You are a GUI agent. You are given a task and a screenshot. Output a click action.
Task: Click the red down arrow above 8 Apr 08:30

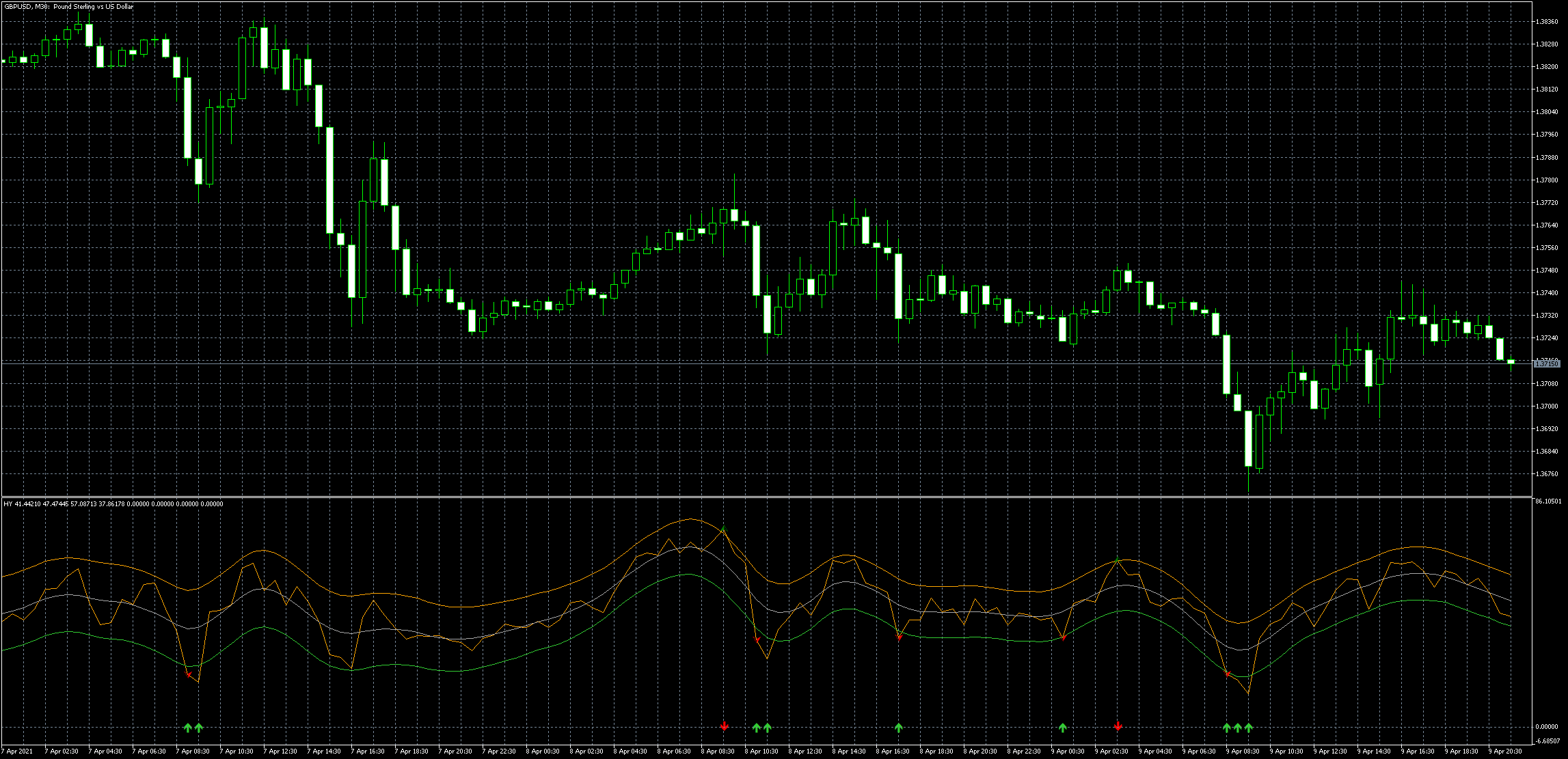pos(724,726)
